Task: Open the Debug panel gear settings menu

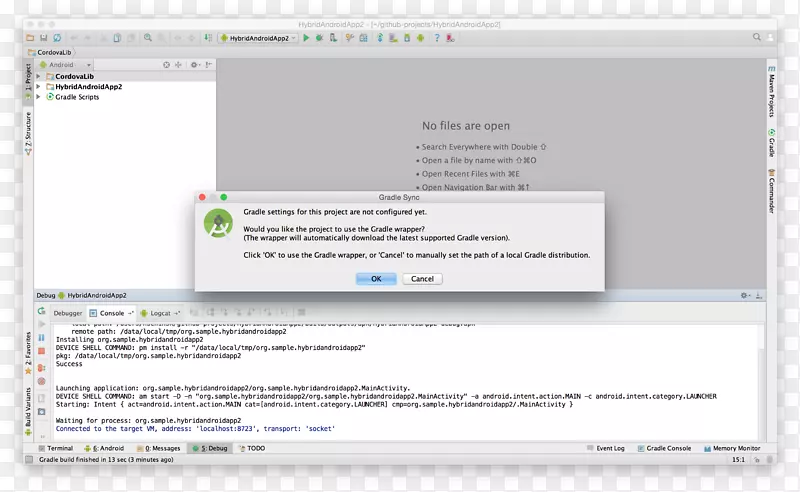Action: click(x=745, y=296)
